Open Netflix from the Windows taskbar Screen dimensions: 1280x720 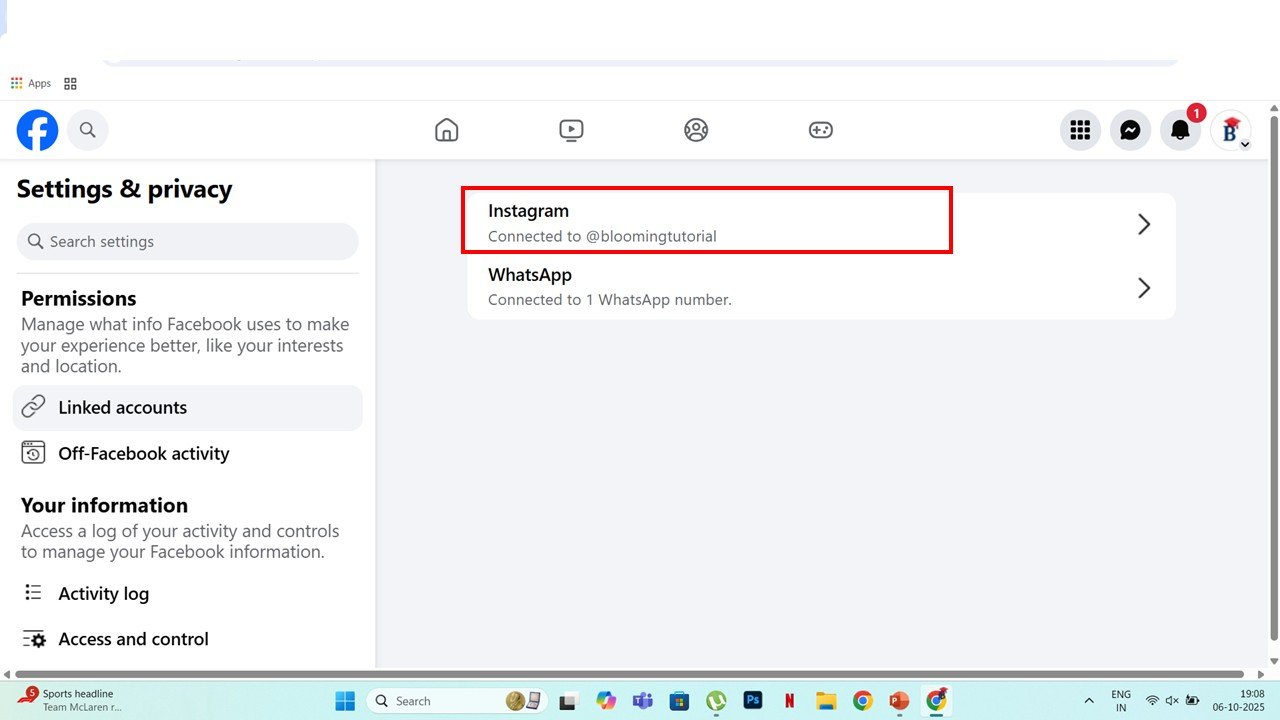coord(789,701)
